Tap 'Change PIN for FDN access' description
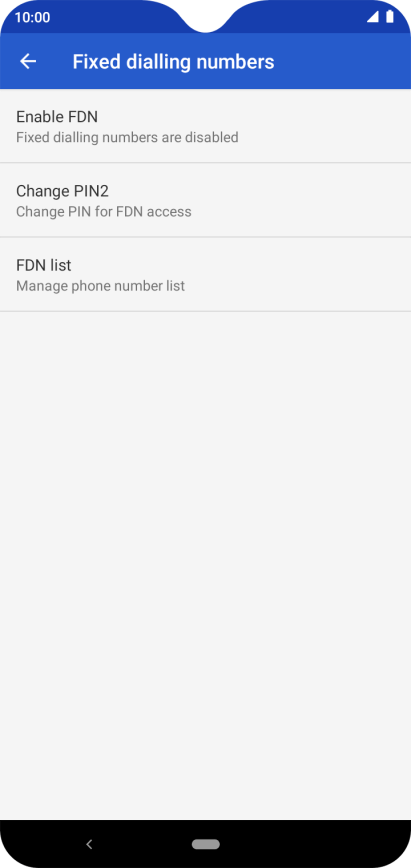Screen dimensions: 411x868 [x=104, y=211]
